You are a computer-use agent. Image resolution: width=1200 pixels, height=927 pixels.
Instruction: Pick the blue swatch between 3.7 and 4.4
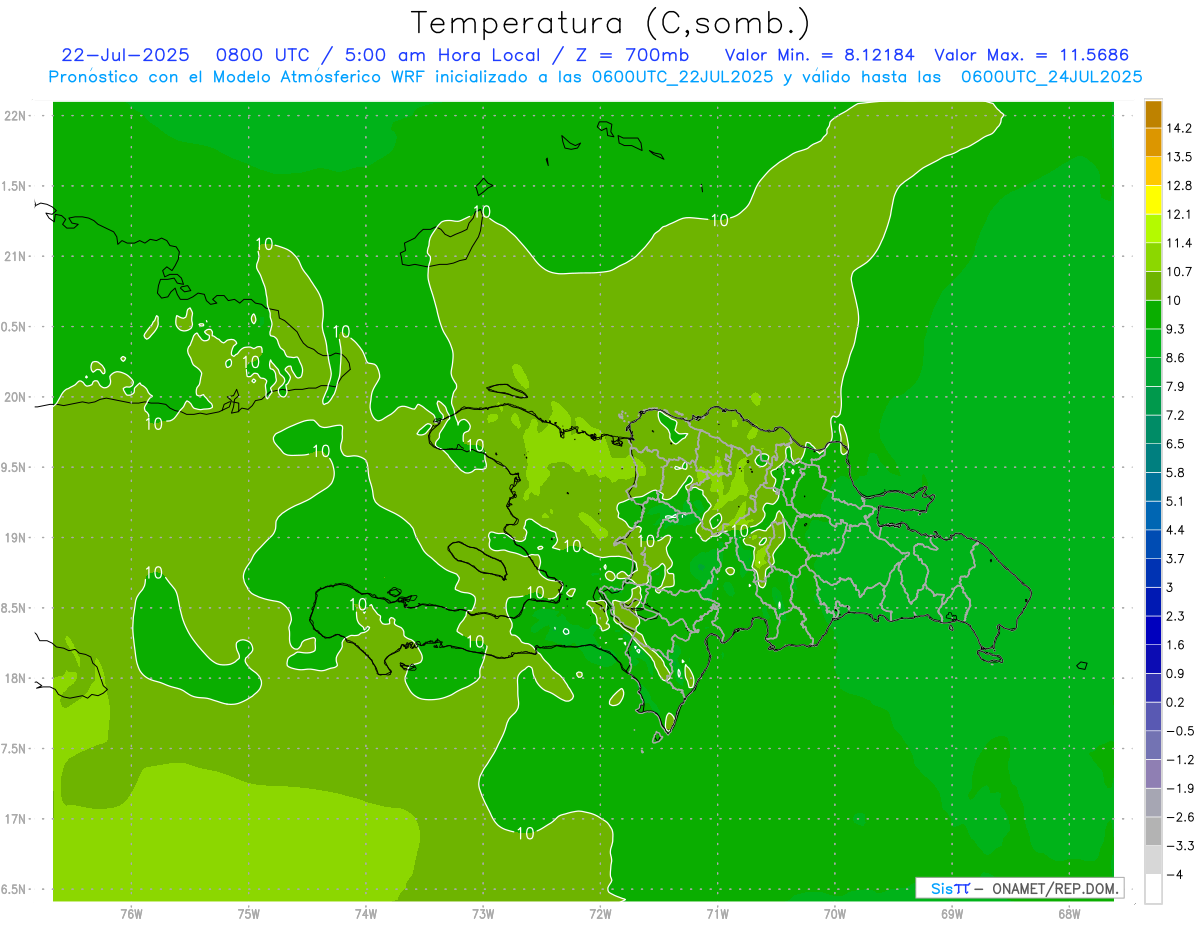(1153, 543)
